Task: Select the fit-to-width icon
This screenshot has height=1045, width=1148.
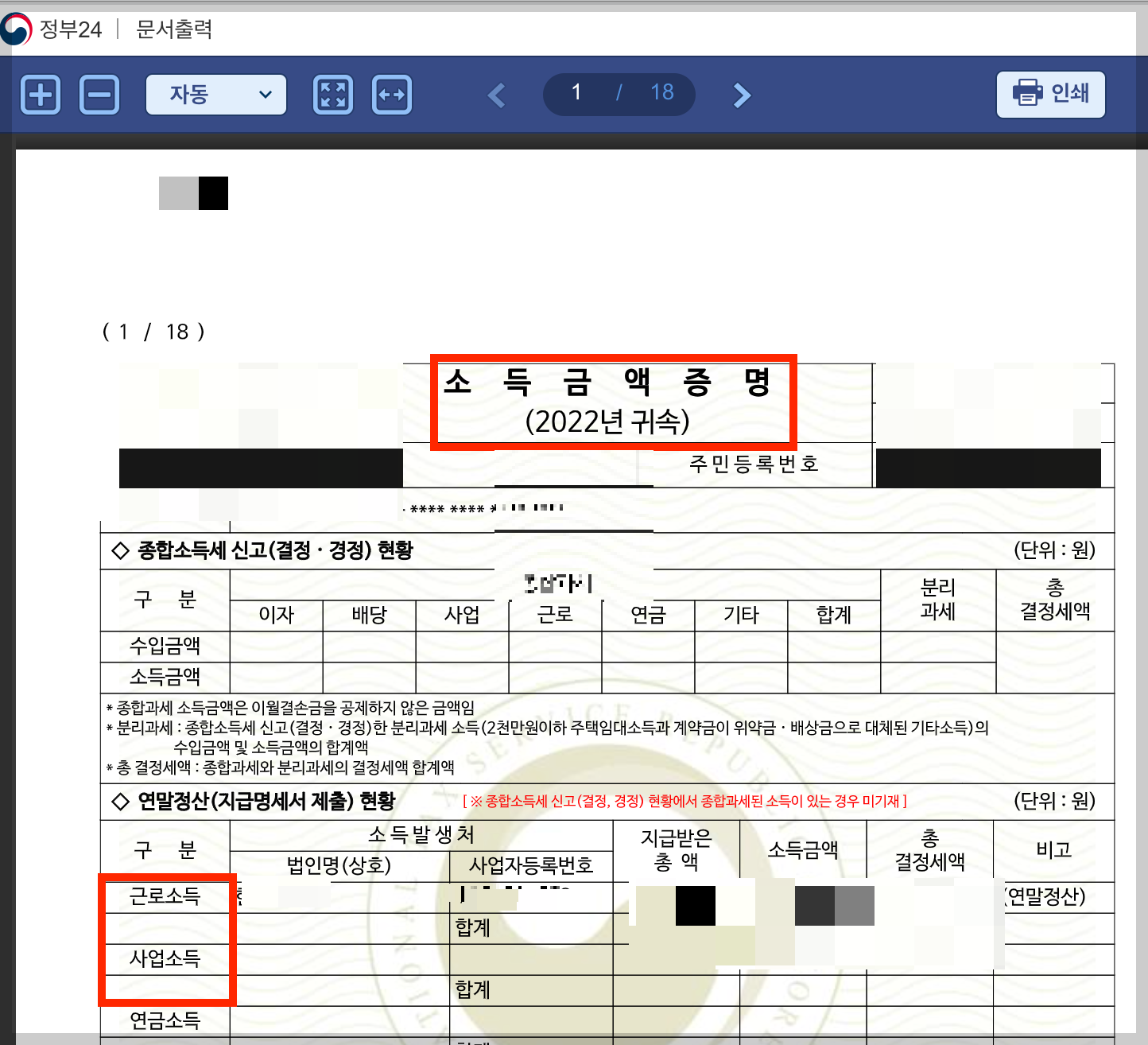Action: click(391, 94)
